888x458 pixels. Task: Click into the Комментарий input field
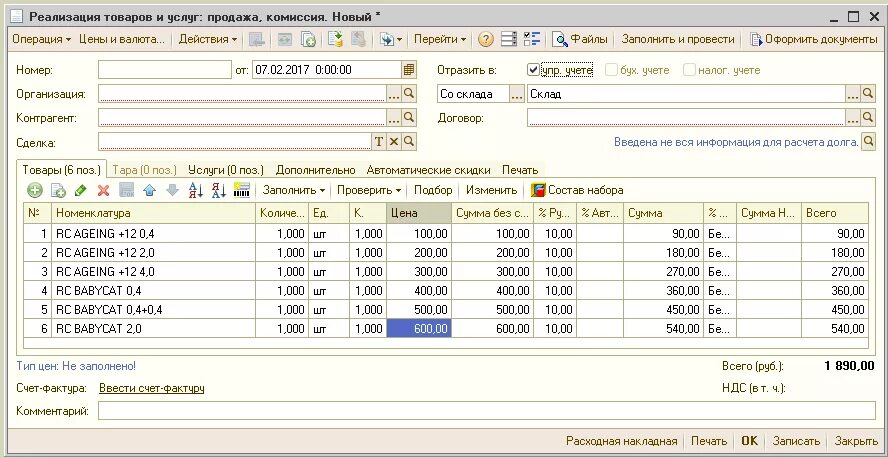coord(486,411)
